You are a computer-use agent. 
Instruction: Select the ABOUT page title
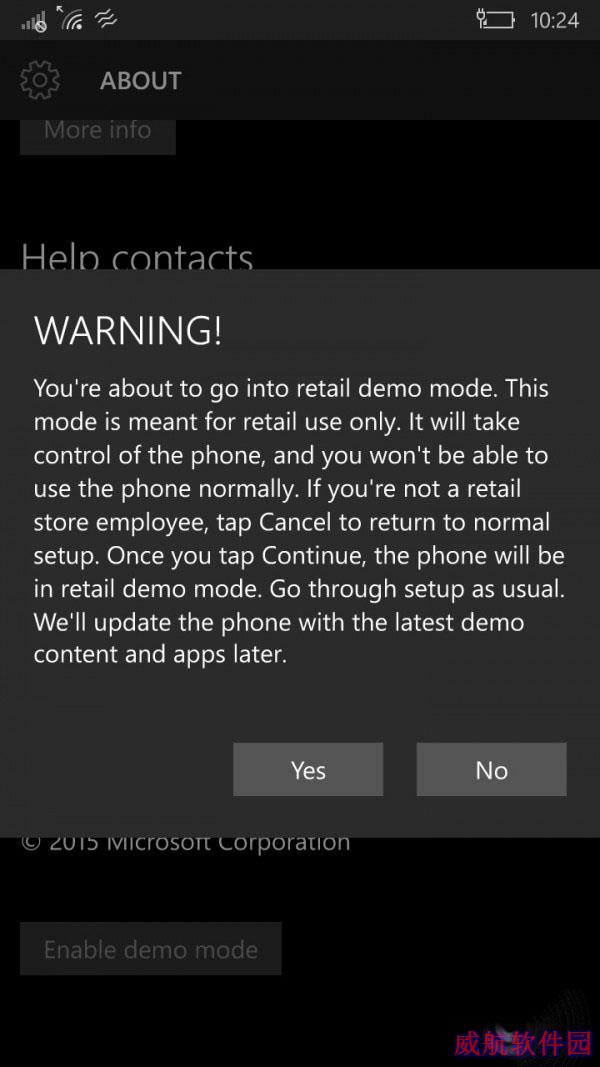(141, 81)
